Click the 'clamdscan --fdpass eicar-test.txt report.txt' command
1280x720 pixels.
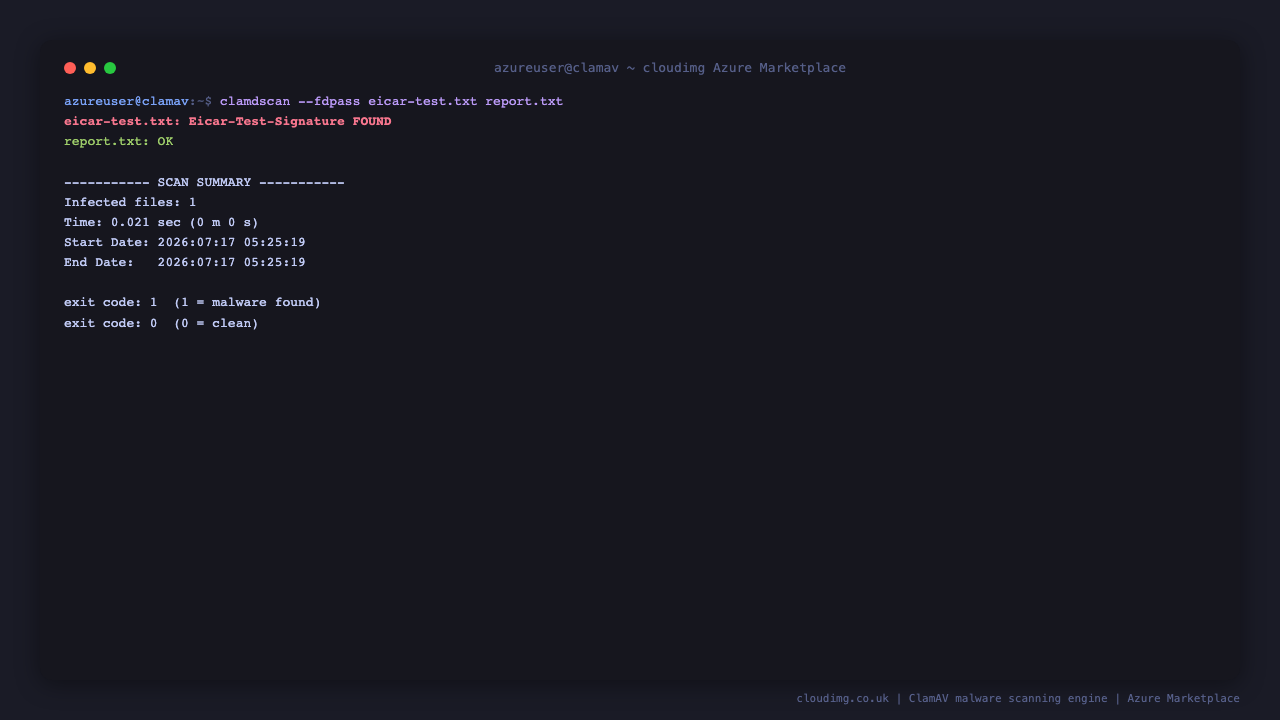point(391,102)
